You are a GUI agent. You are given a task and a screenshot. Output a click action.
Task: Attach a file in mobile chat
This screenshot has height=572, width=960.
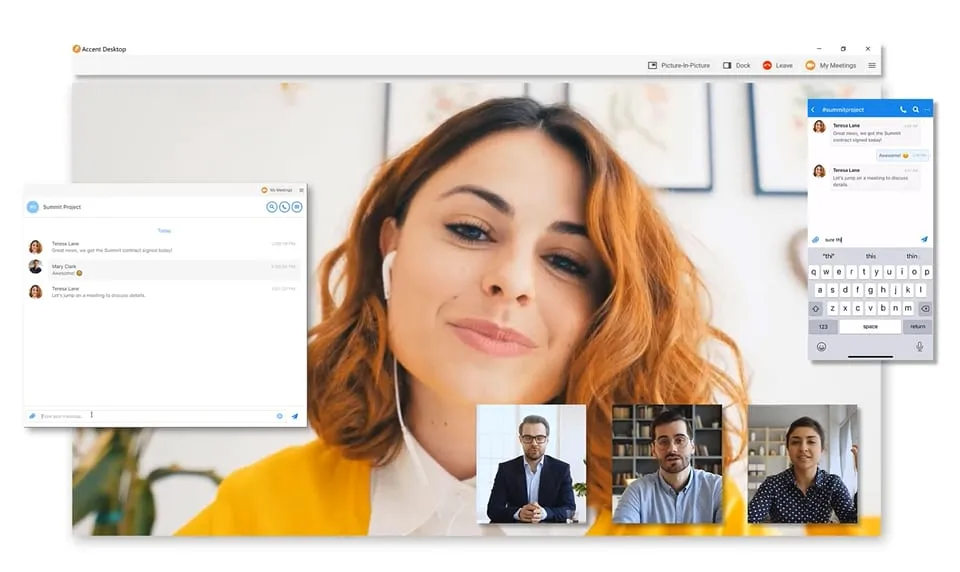816,239
